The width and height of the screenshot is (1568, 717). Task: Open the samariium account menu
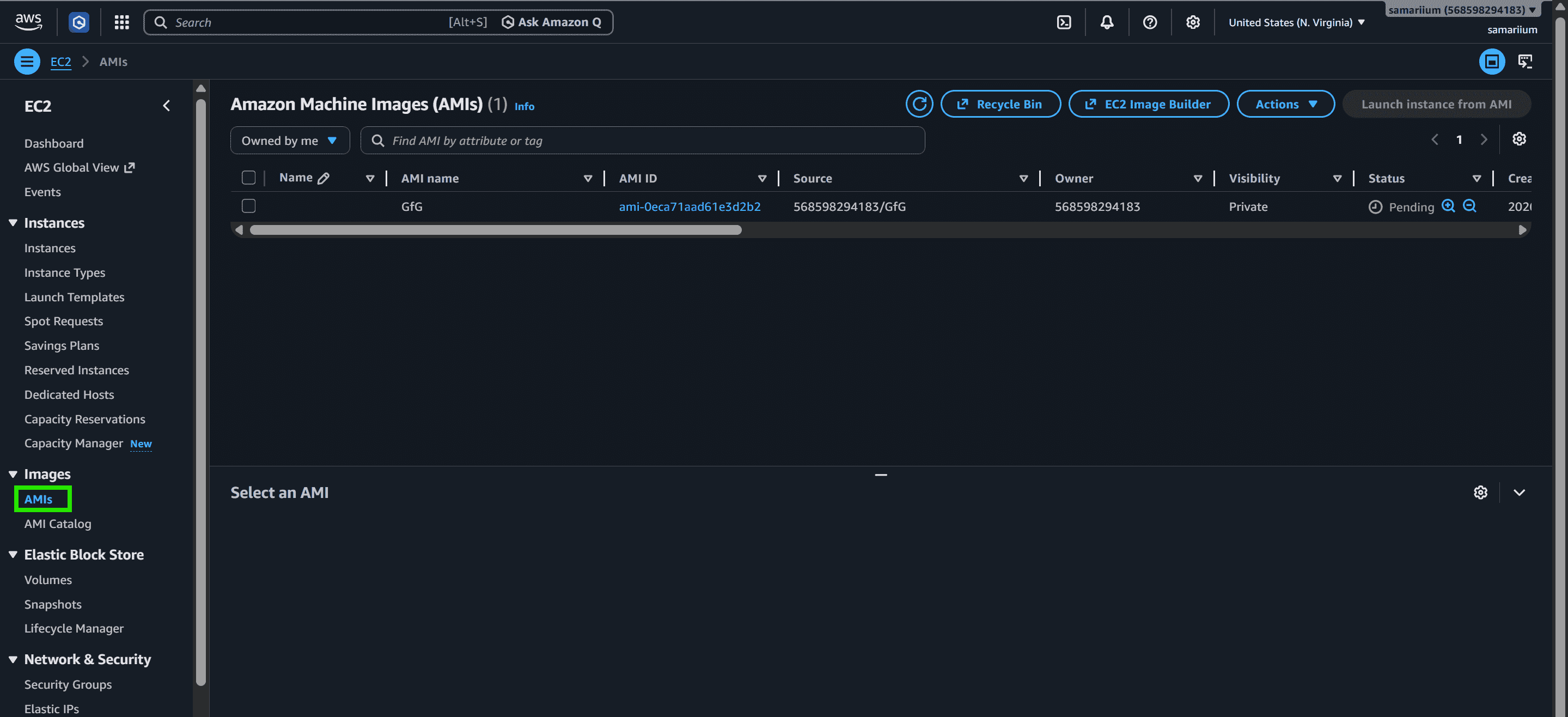click(x=1462, y=10)
